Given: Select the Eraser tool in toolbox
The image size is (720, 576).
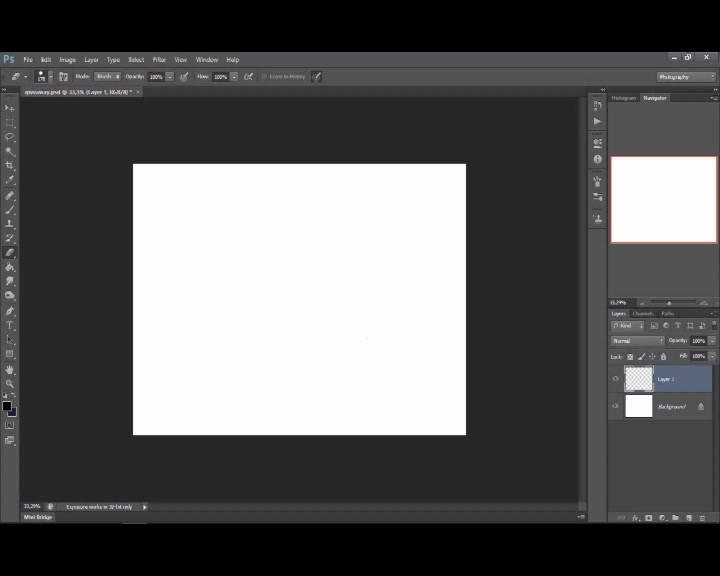Looking at the screenshot, I should [9, 253].
